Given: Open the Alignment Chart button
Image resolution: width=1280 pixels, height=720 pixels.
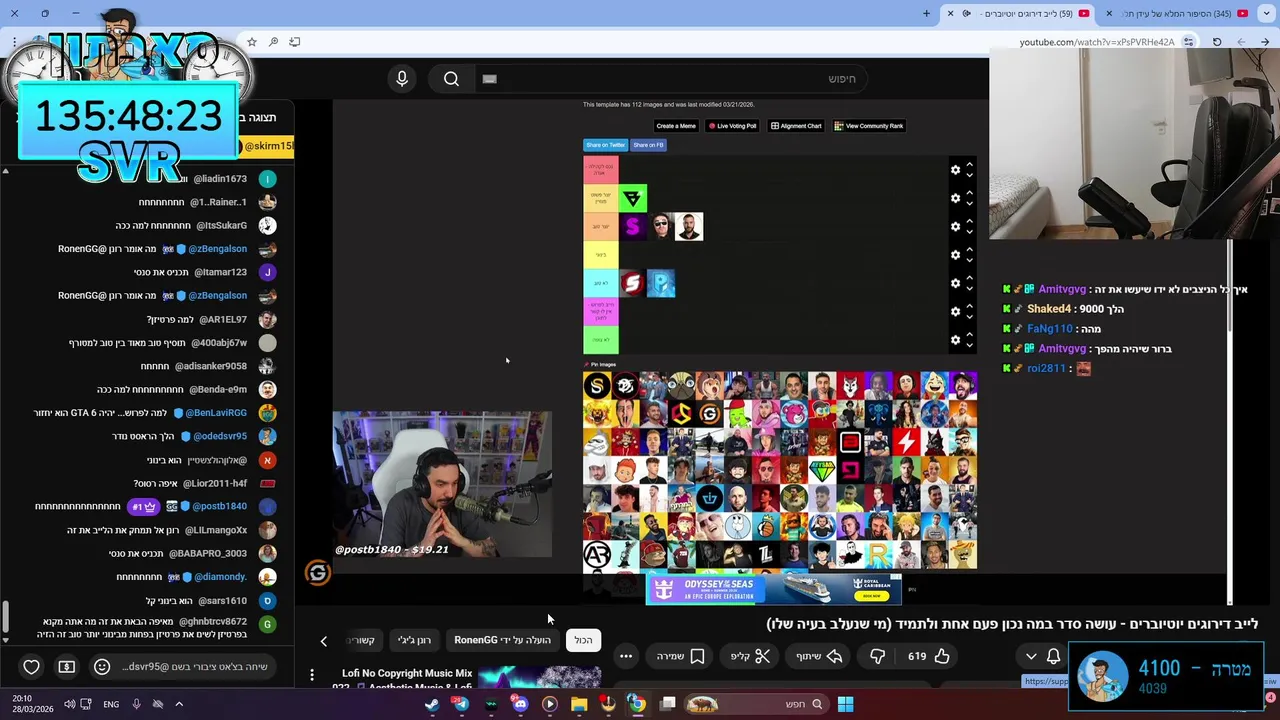Looking at the screenshot, I should (x=796, y=126).
